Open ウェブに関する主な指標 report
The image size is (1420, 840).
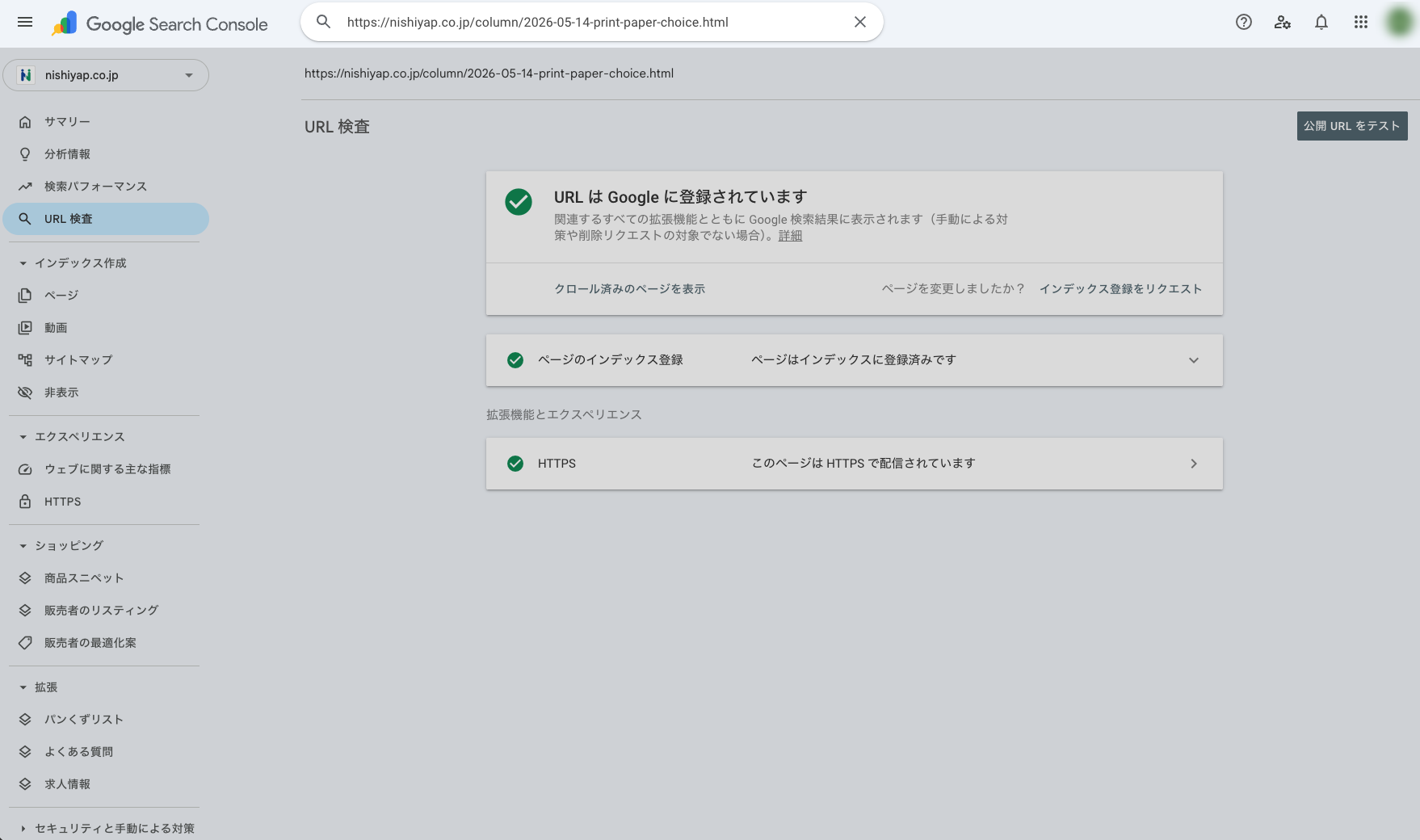(106, 469)
